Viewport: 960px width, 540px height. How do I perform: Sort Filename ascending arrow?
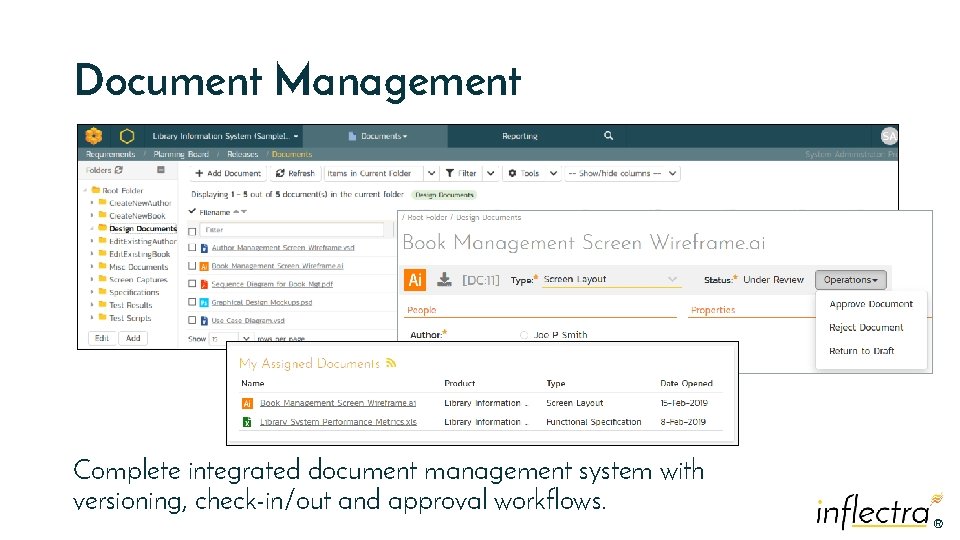pos(236,212)
